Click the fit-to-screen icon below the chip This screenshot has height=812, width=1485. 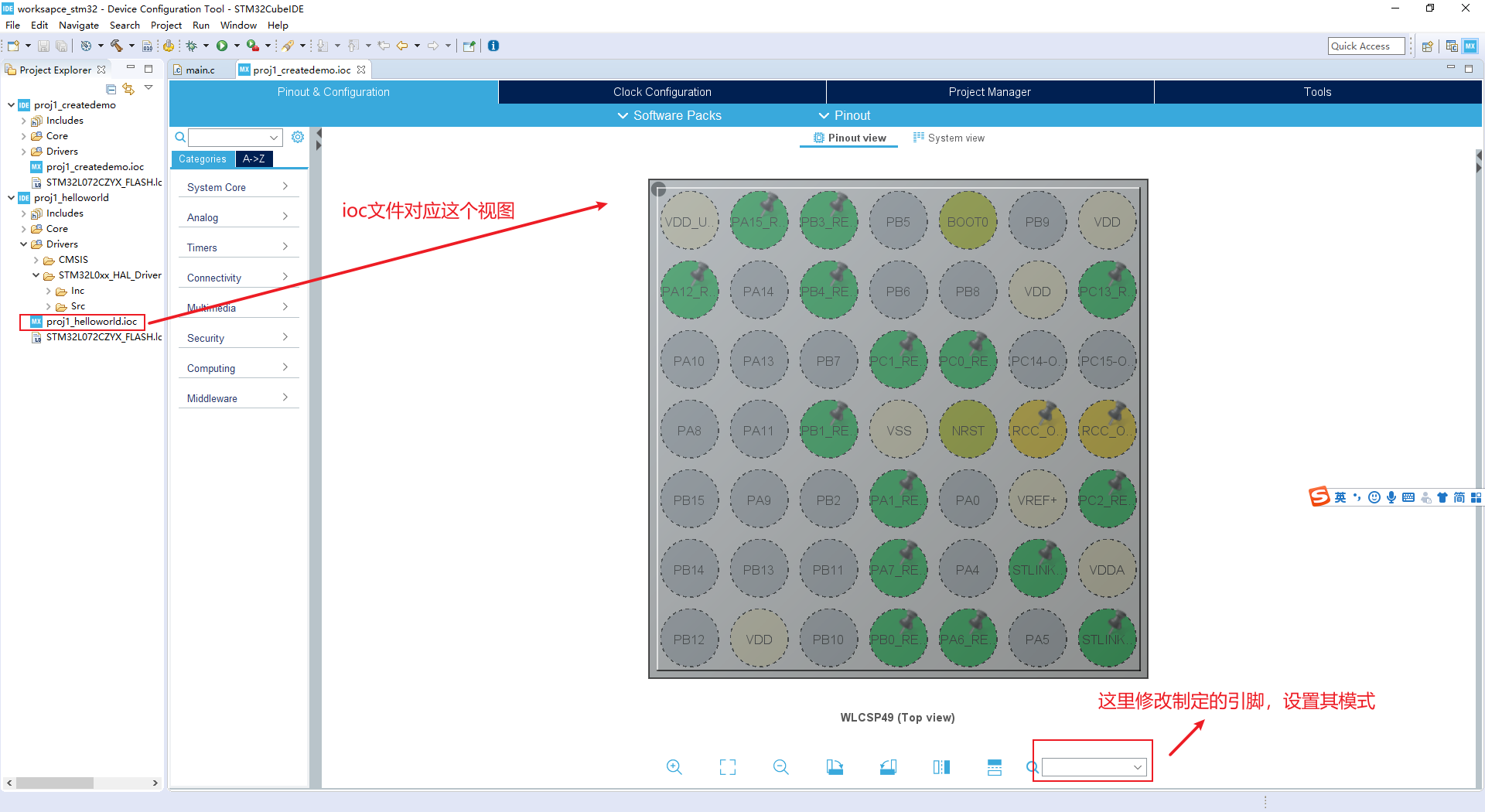pos(728,767)
